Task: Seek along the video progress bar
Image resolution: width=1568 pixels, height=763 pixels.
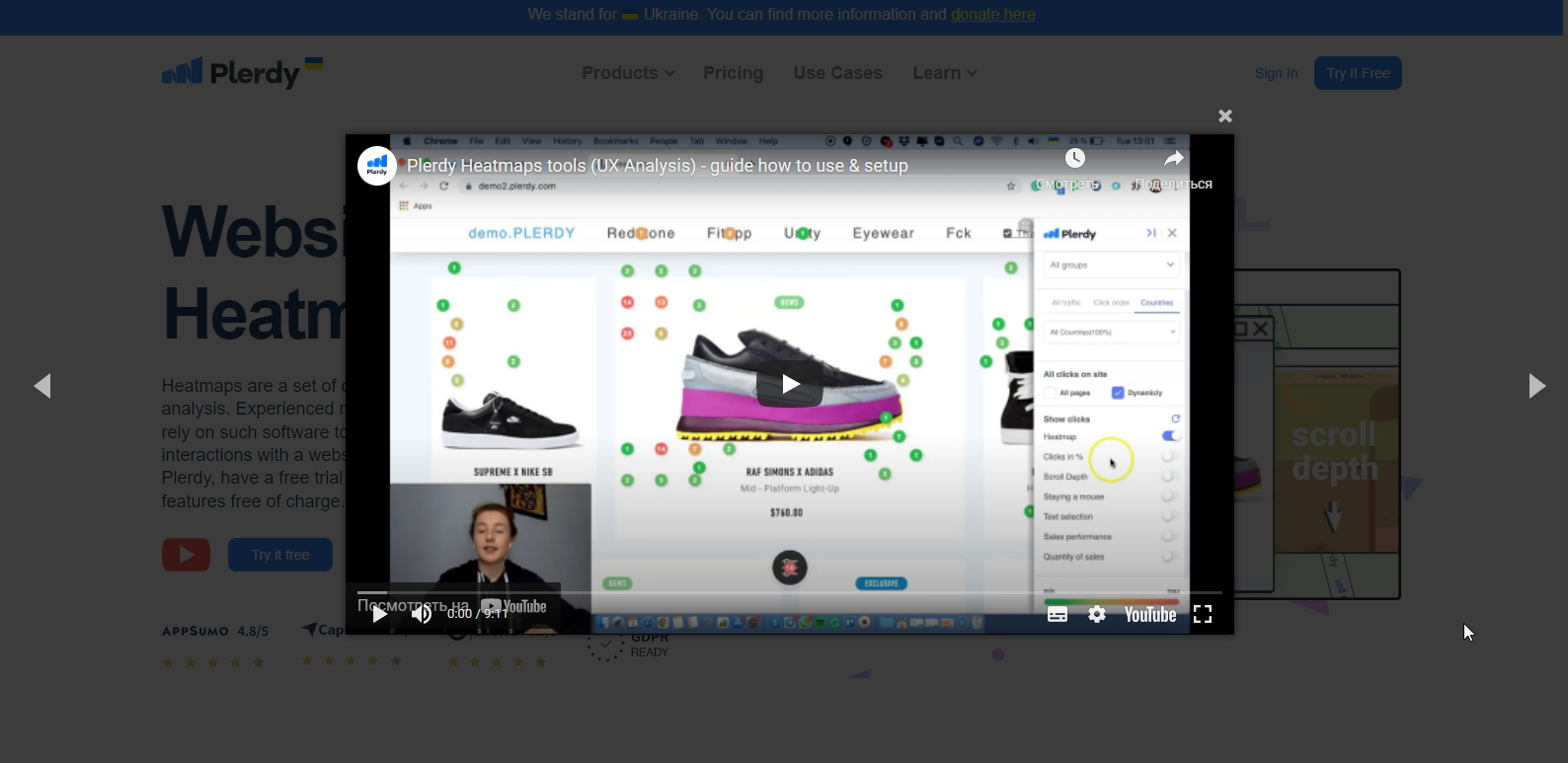Action: tap(790, 592)
